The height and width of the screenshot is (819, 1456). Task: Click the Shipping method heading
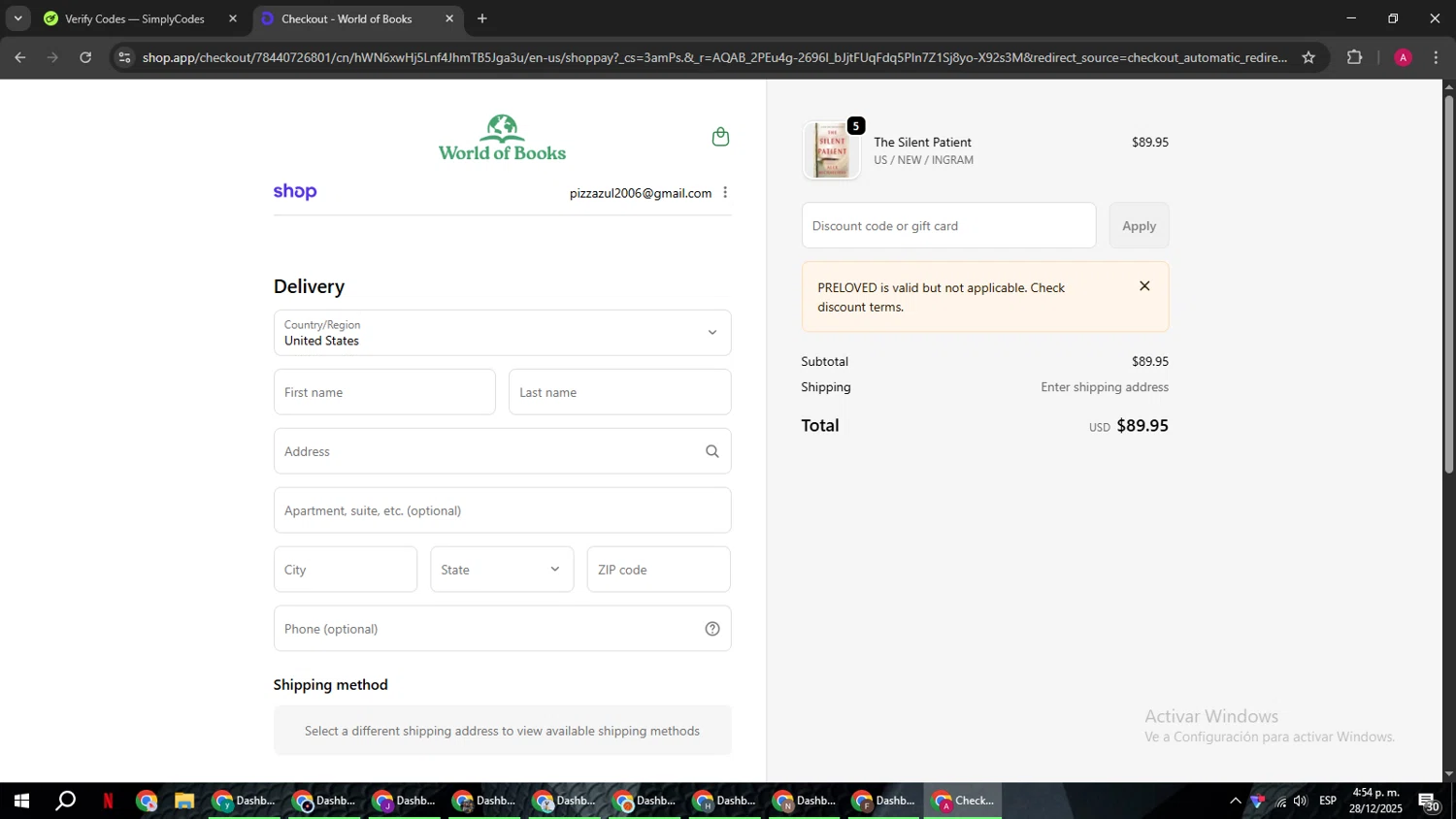click(330, 684)
